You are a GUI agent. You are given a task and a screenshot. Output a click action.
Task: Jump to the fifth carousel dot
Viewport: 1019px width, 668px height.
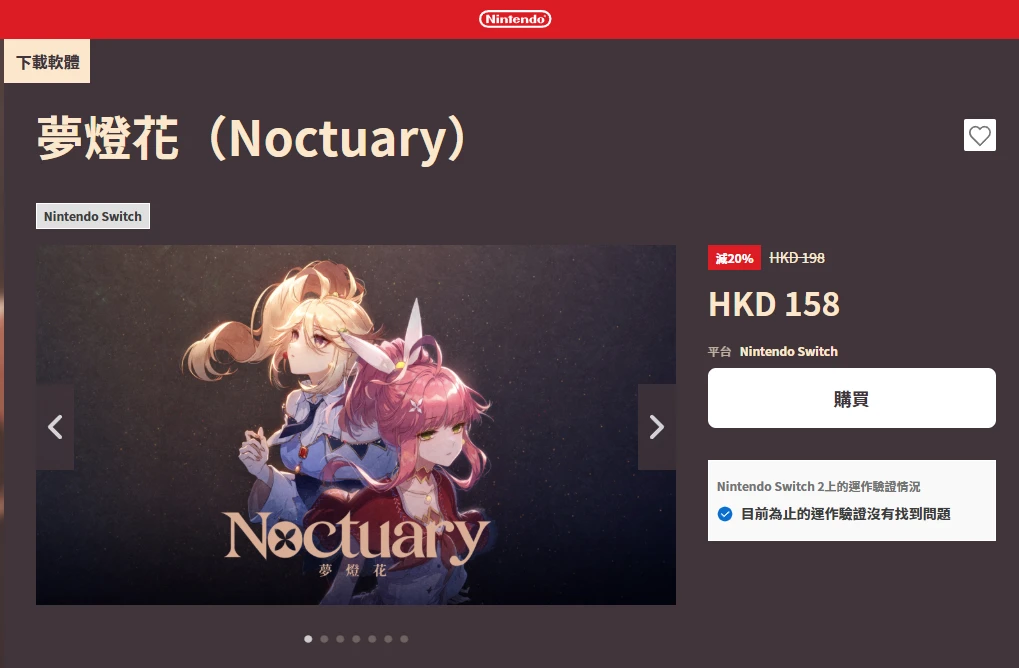tap(372, 639)
